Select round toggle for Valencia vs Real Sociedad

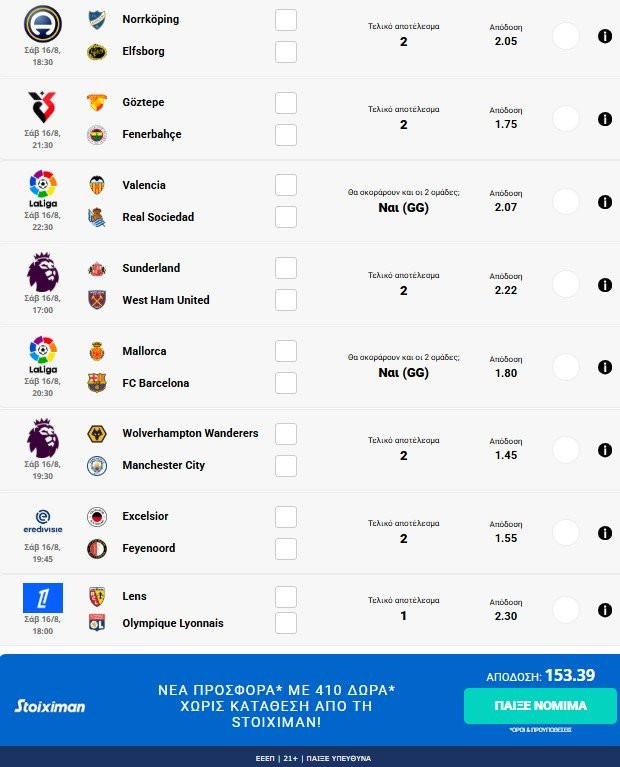click(566, 202)
